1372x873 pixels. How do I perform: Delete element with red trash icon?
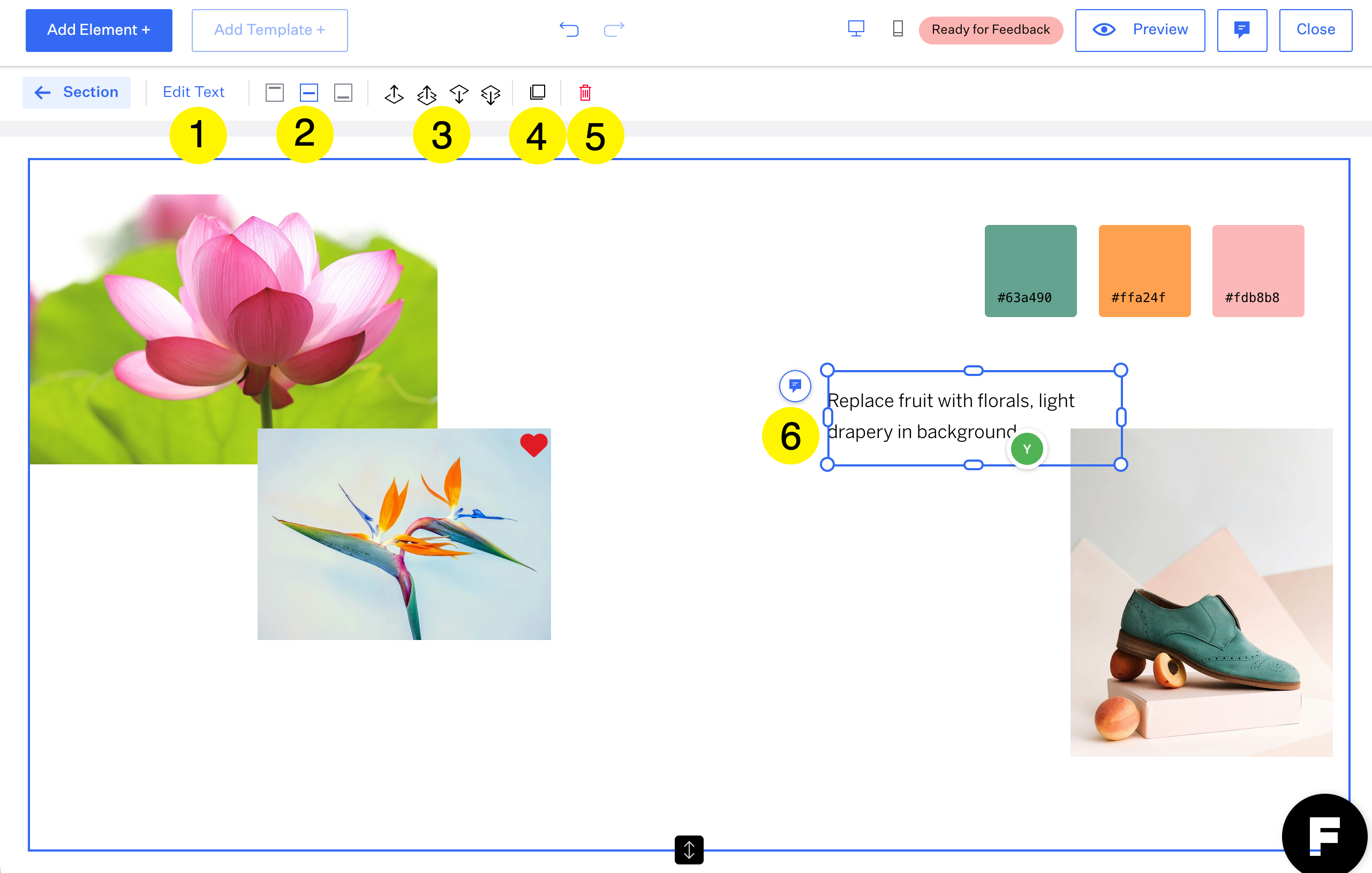tap(585, 92)
